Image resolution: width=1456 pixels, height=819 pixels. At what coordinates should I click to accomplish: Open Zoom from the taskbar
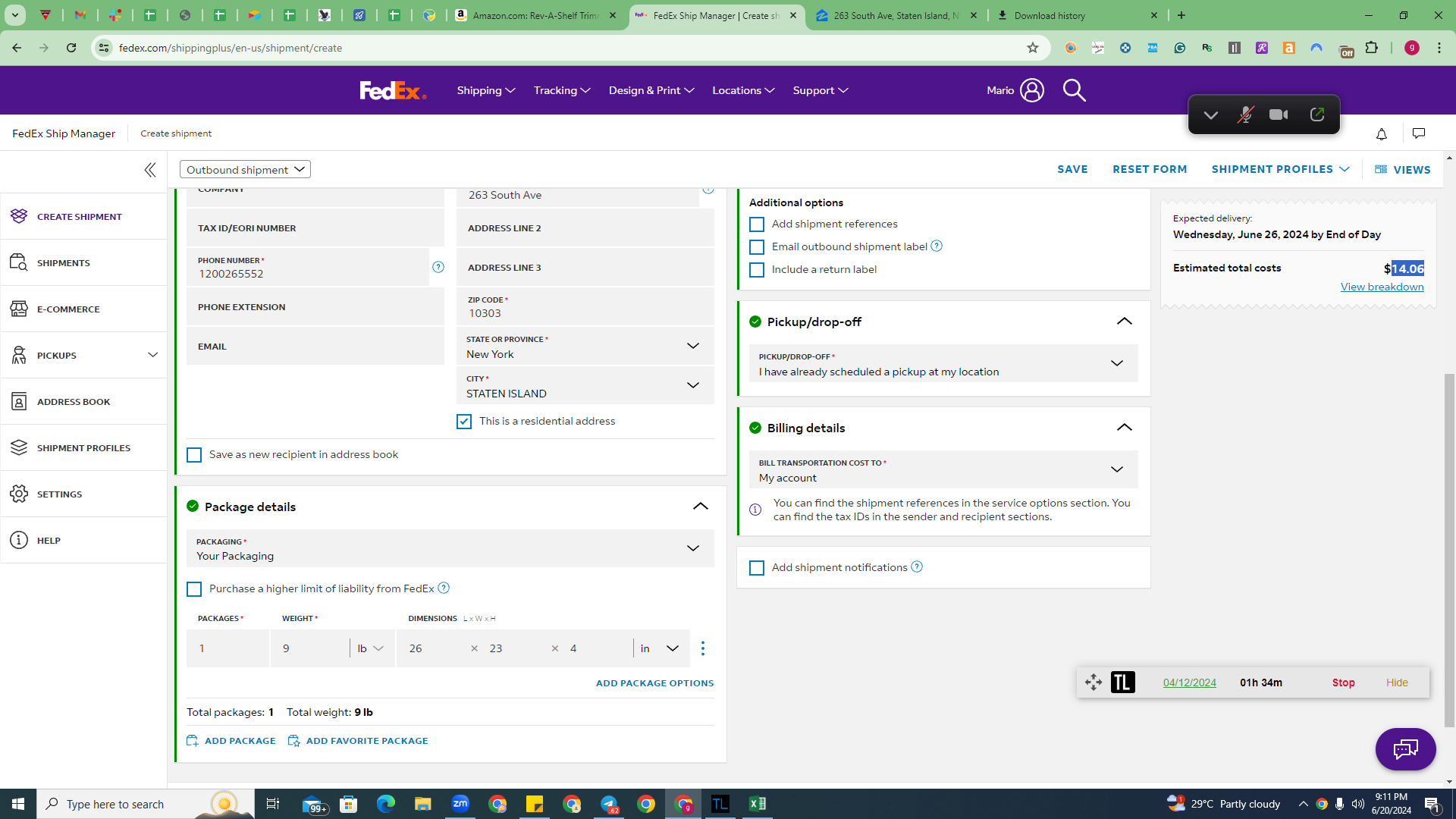460,804
